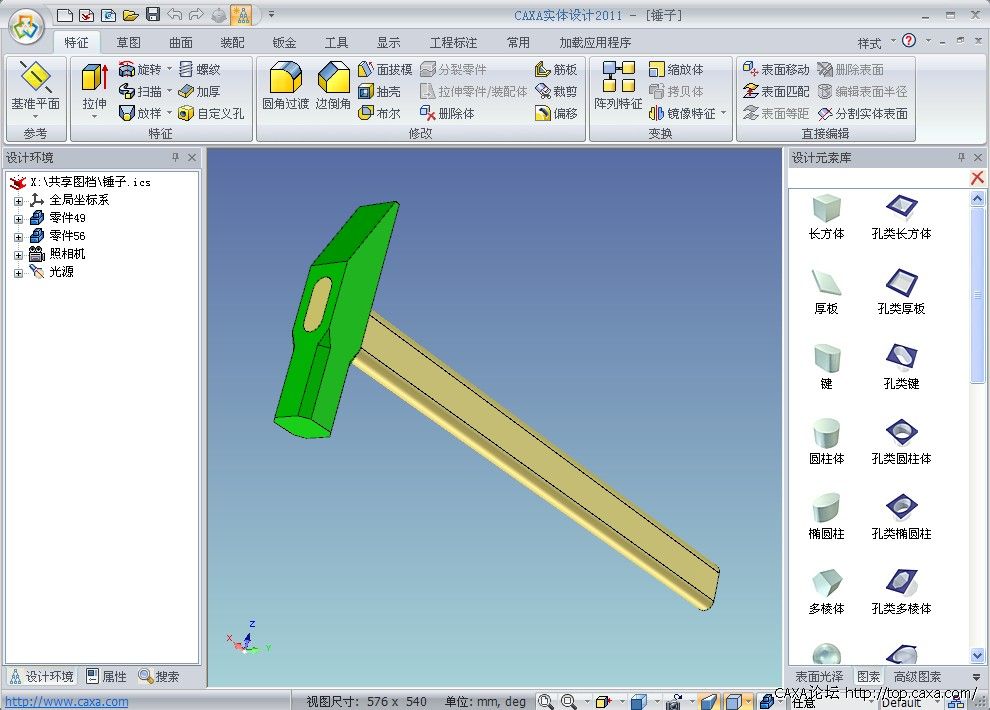Image resolution: width=990 pixels, height=710 pixels.
Task: Open the 样式 style dropdown
Action: pos(876,43)
